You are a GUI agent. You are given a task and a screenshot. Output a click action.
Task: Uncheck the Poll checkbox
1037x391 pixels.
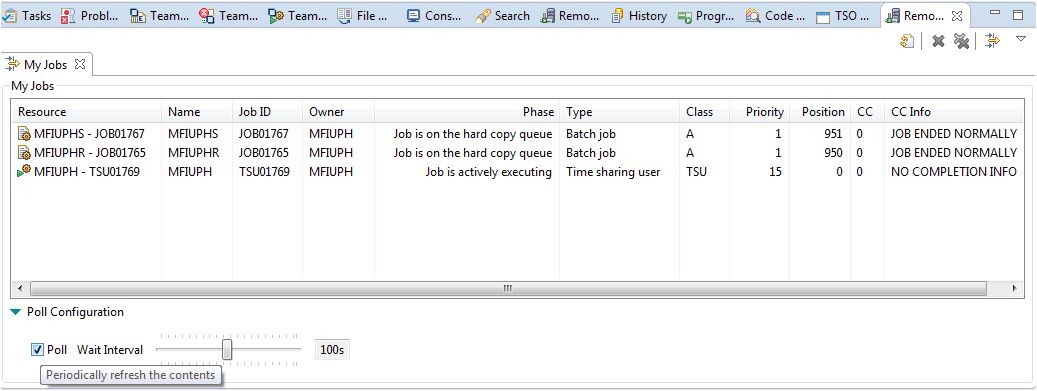click(x=37, y=349)
